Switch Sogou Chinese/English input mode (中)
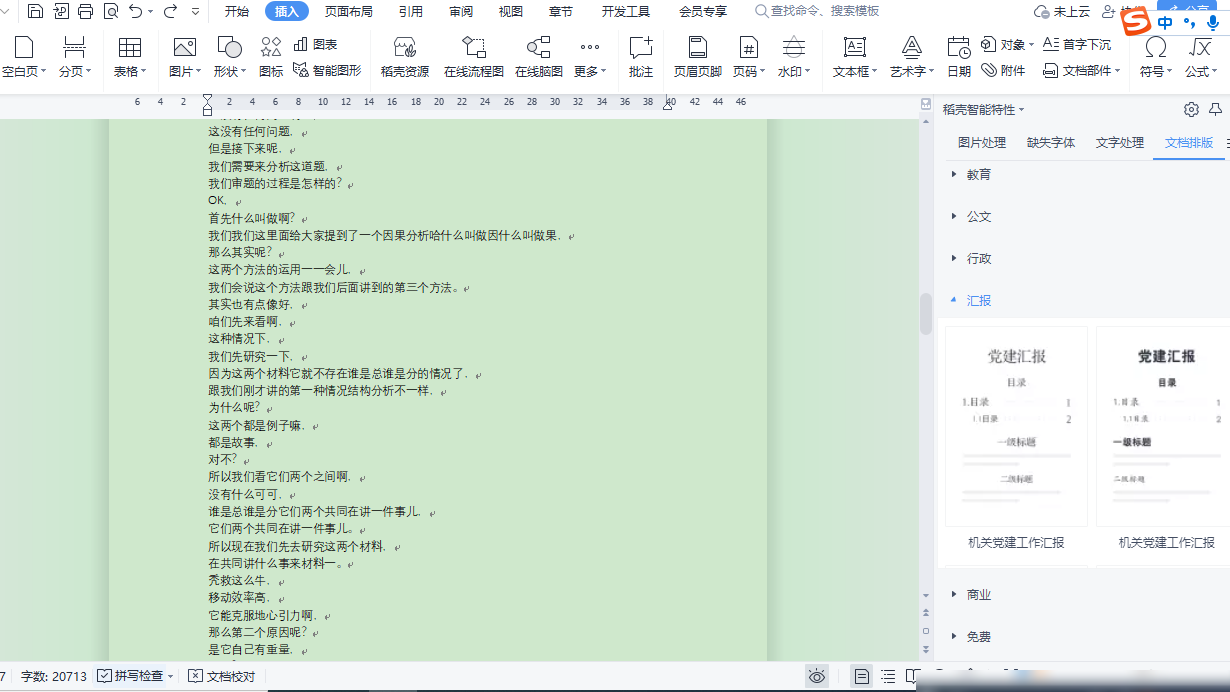The image size is (1230, 692). tap(1165, 21)
